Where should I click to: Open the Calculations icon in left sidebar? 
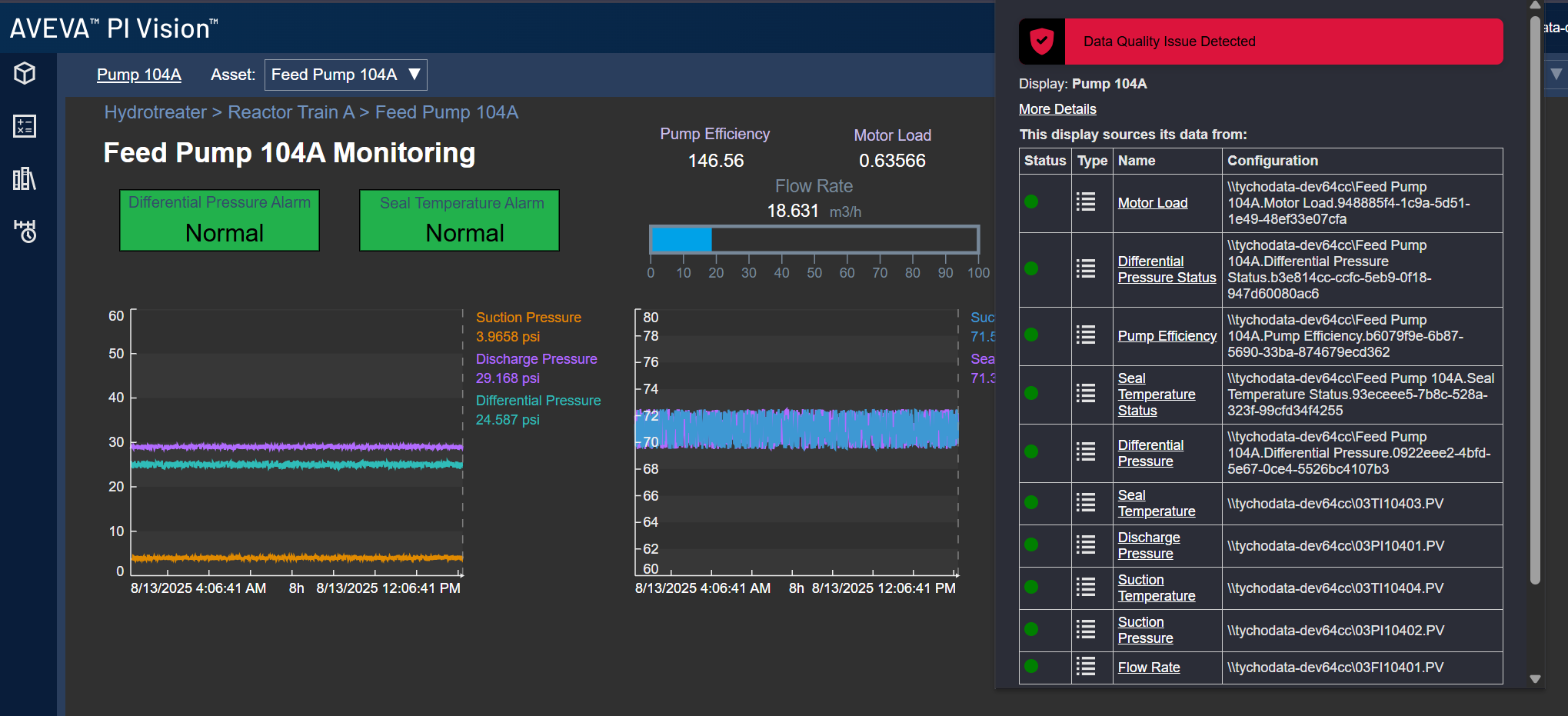[25, 126]
